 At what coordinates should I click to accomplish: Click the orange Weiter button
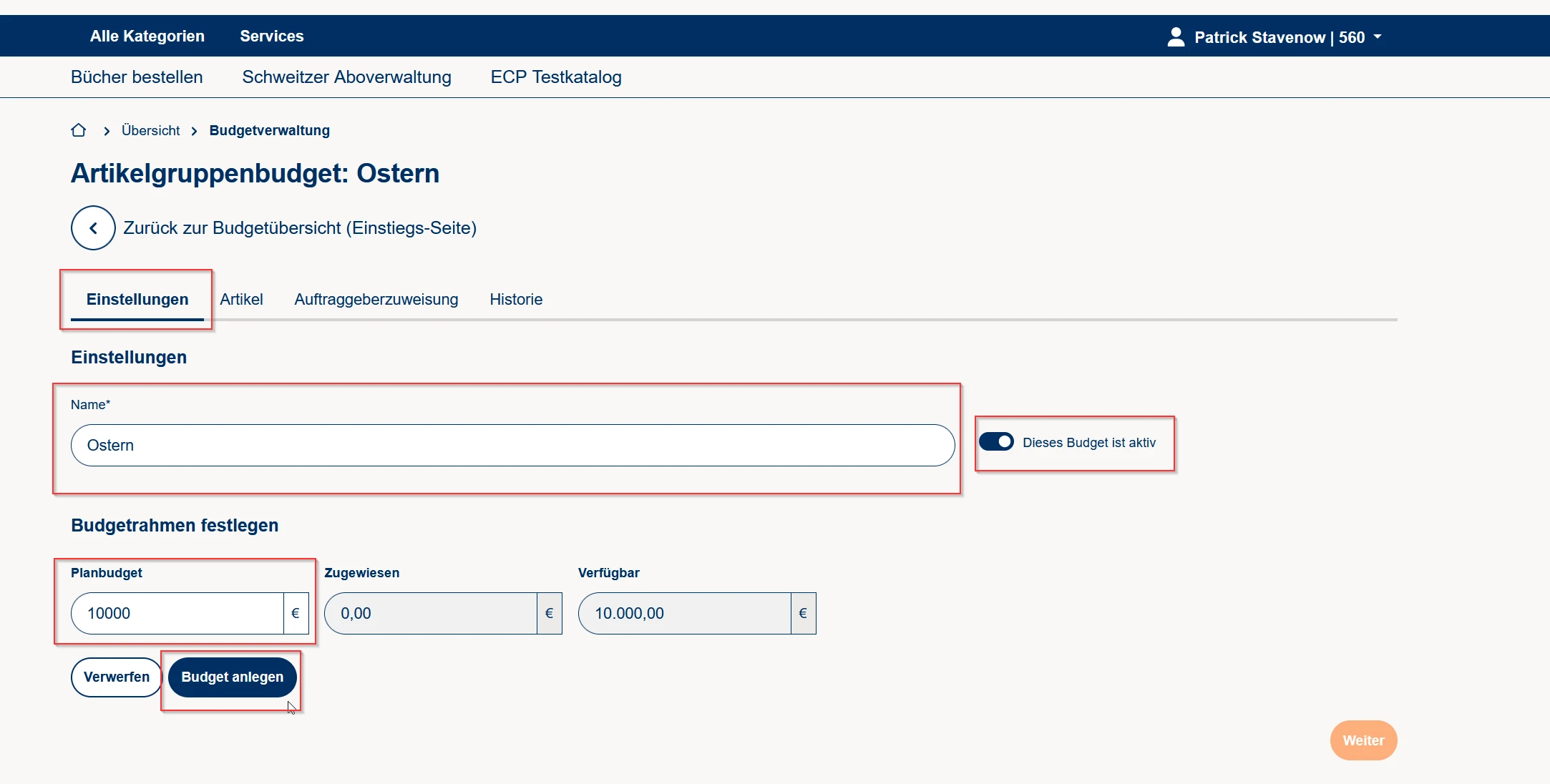[x=1363, y=740]
